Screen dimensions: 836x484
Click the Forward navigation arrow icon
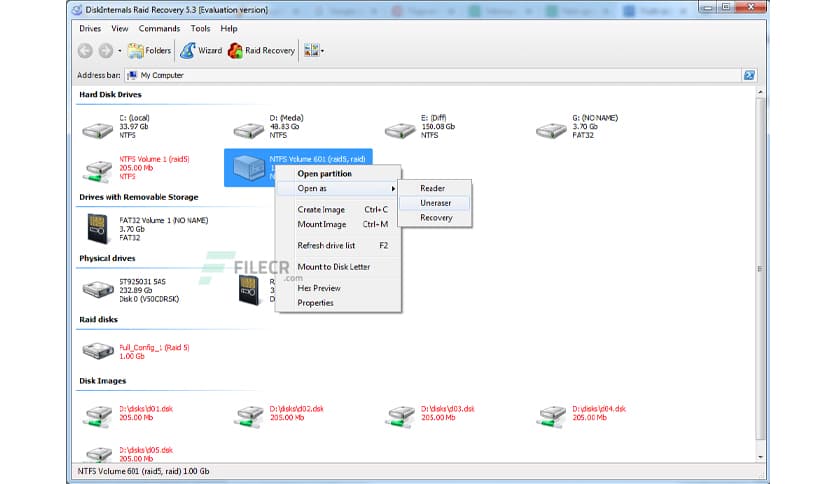(106, 51)
